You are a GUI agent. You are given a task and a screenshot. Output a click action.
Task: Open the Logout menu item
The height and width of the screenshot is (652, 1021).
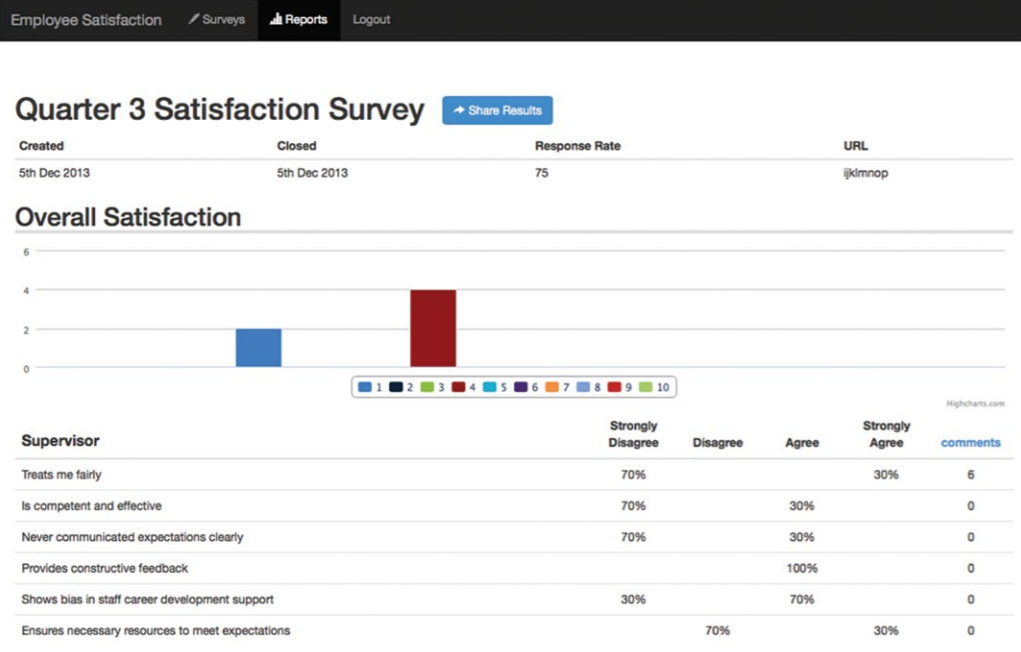click(371, 20)
